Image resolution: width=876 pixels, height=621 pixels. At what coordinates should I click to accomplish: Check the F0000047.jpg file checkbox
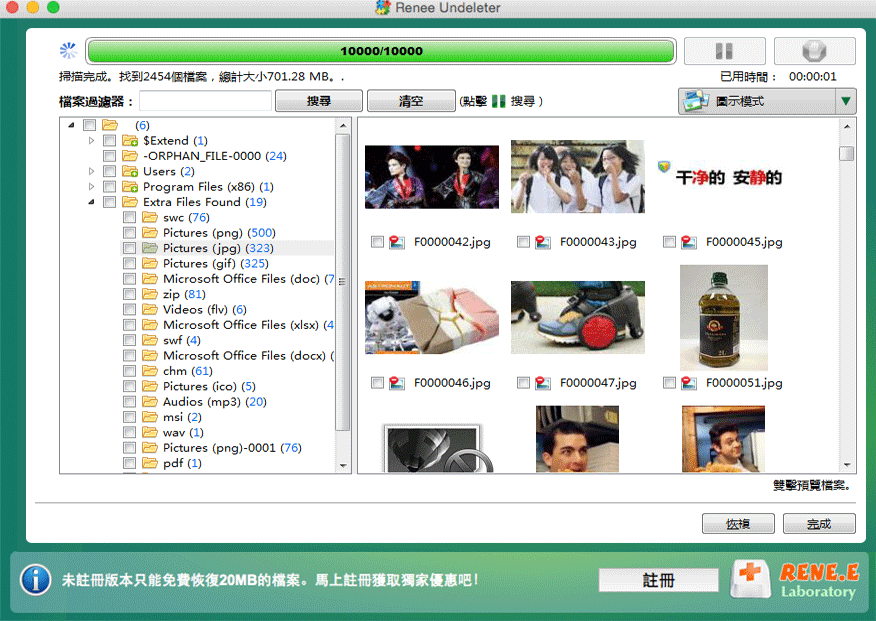(x=523, y=383)
